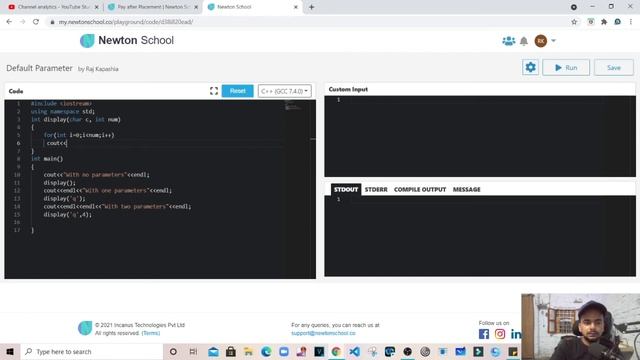Click the int main() code line
This screenshot has height=360, width=640.
click(47, 159)
